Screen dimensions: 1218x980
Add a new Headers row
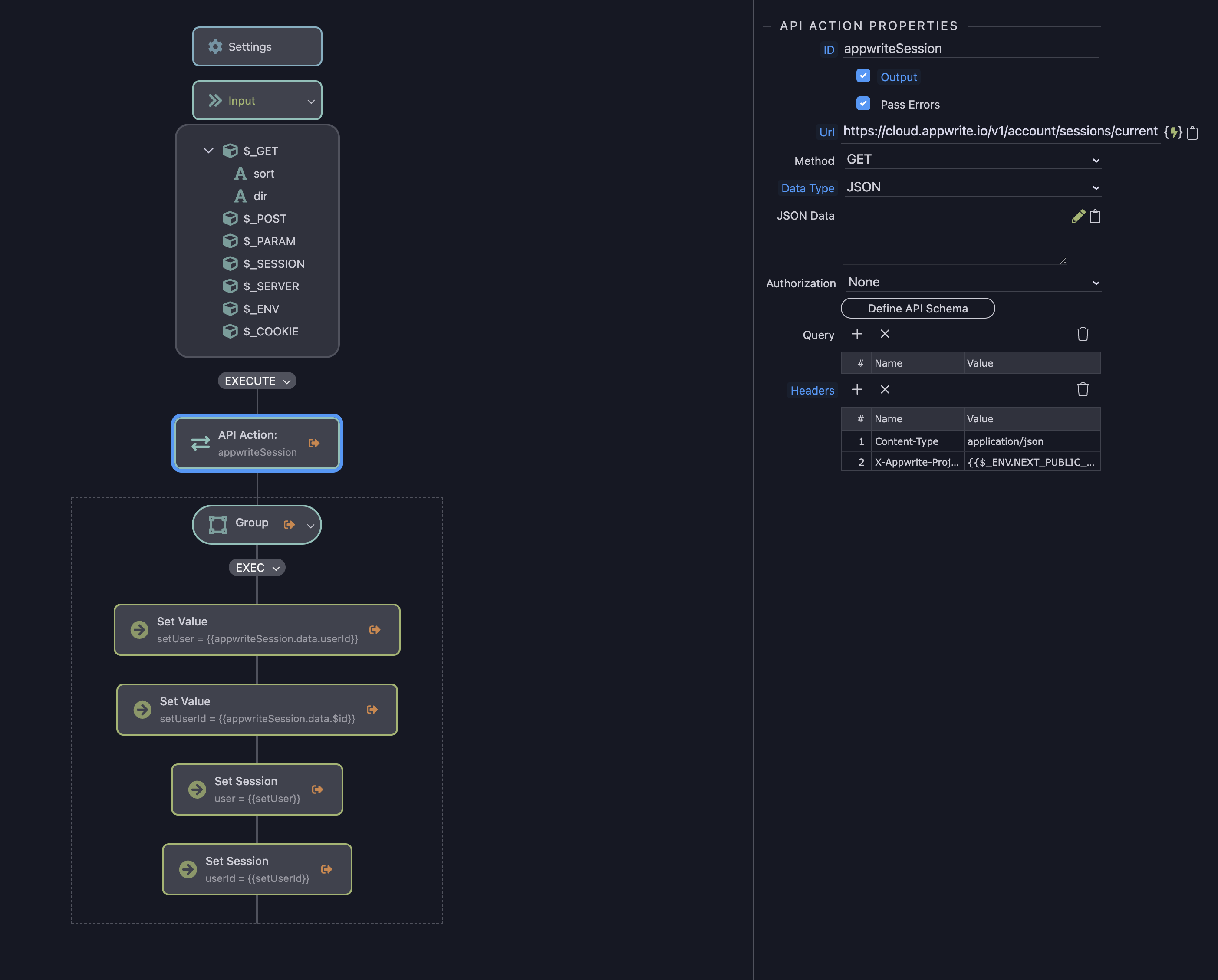click(x=857, y=390)
